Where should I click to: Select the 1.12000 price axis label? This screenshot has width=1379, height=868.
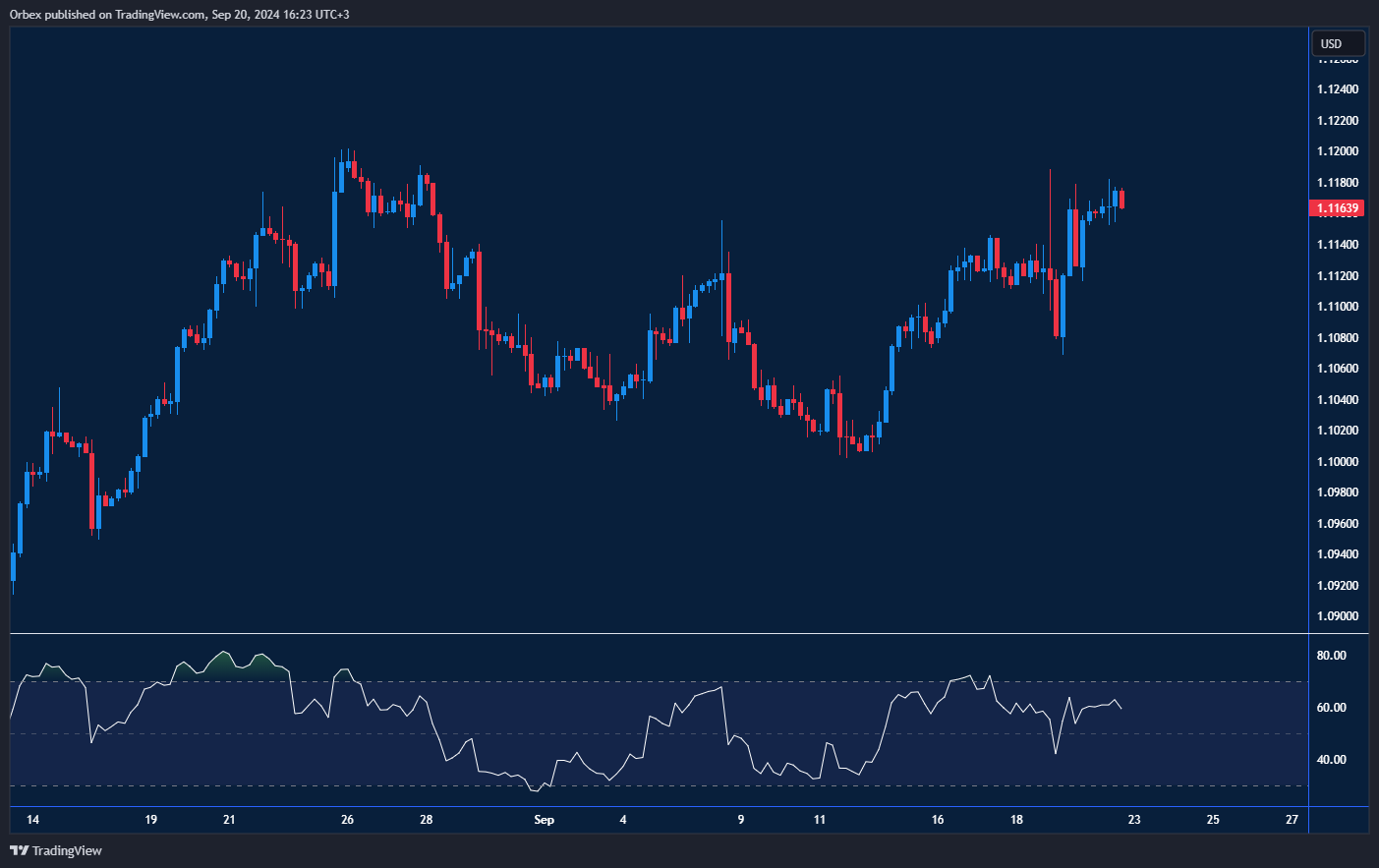pos(1337,151)
